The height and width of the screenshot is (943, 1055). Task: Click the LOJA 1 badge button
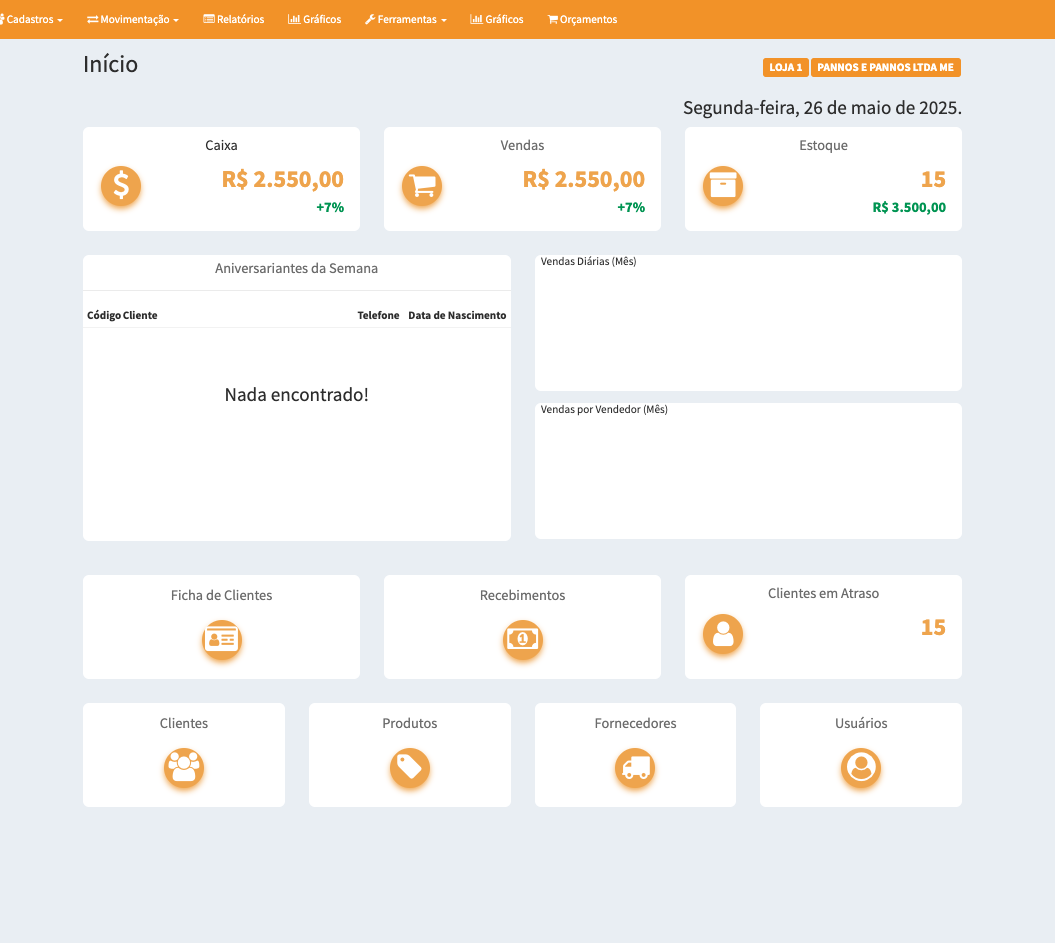tap(785, 67)
